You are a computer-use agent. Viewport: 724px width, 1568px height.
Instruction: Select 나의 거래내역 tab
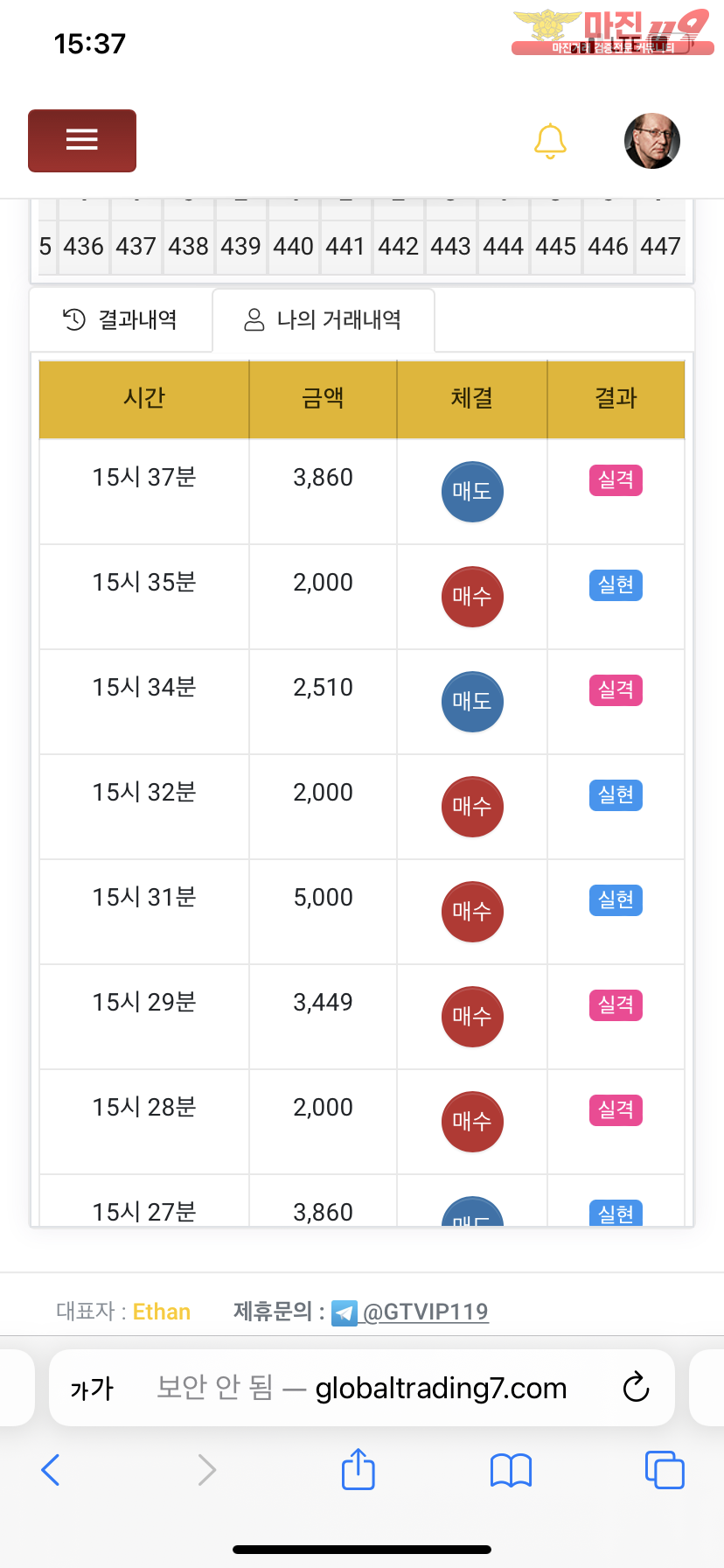(323, 320)
